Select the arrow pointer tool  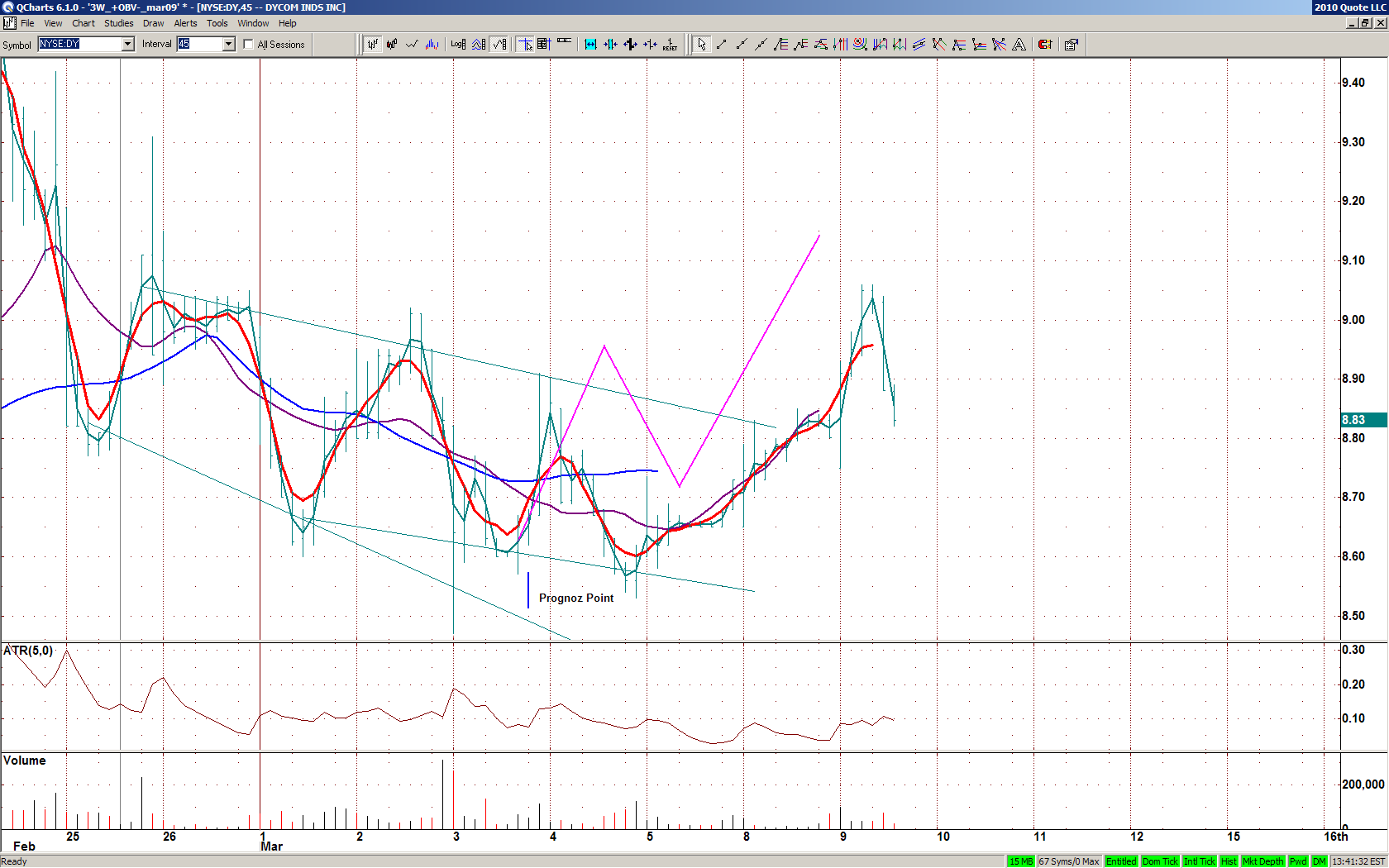coord(701,45)
